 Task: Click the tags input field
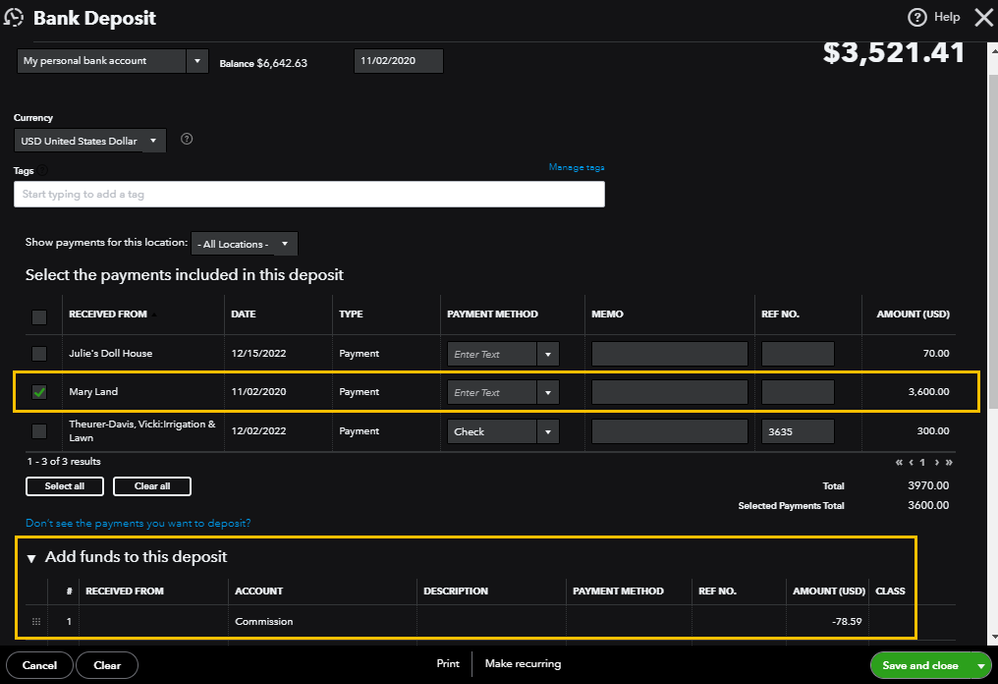point(309,194)
